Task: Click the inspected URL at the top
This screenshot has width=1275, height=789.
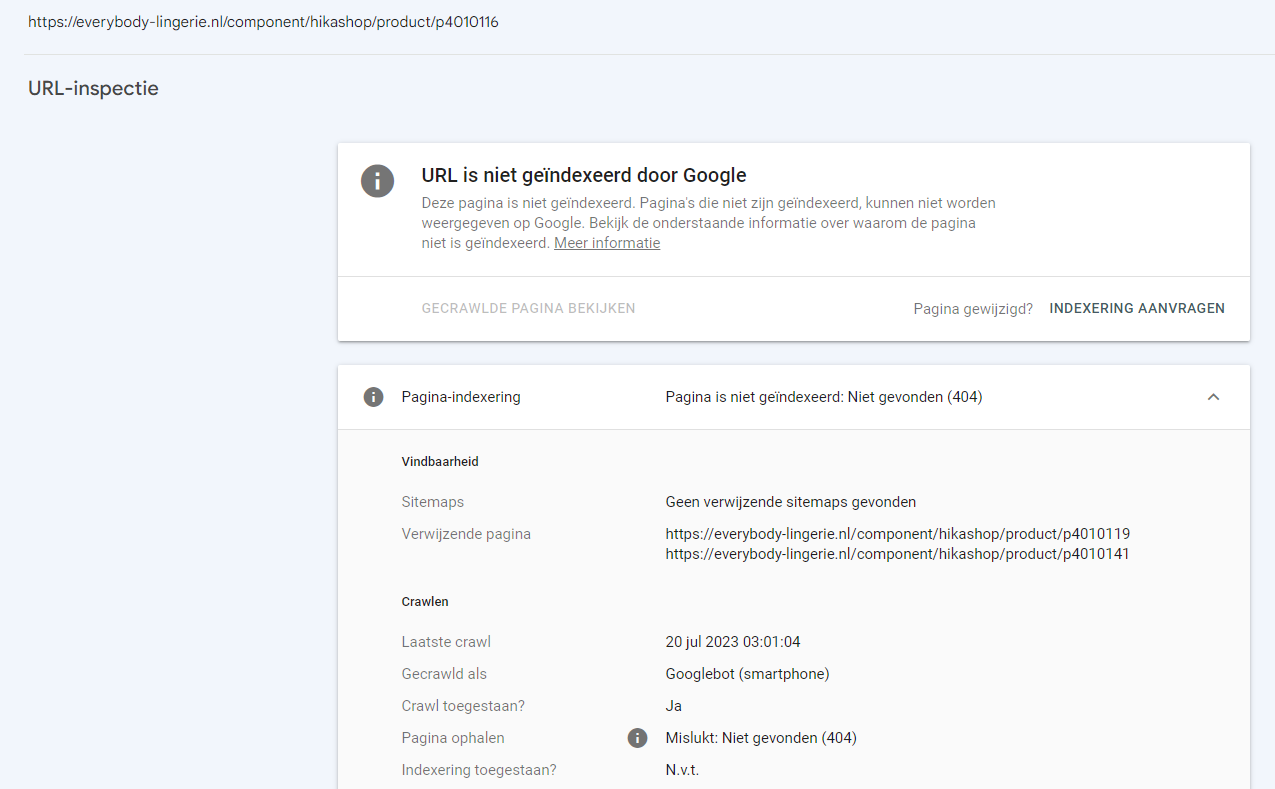Action: [263, 22]
